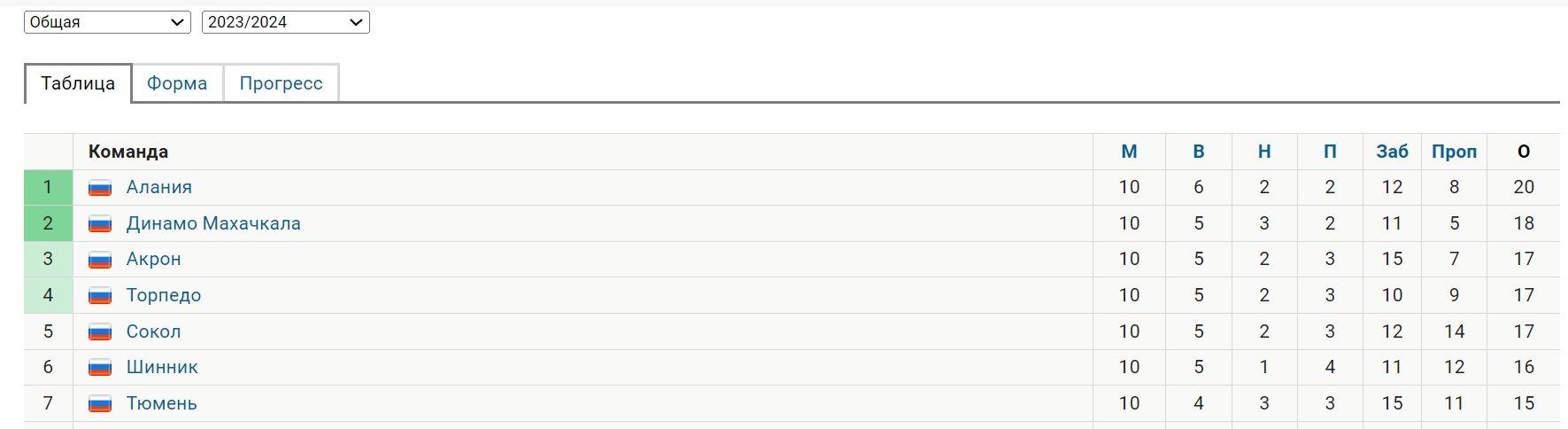Click the green position 1 cell
Viewport: 1568px width, 429px height.
click(48, 187)
